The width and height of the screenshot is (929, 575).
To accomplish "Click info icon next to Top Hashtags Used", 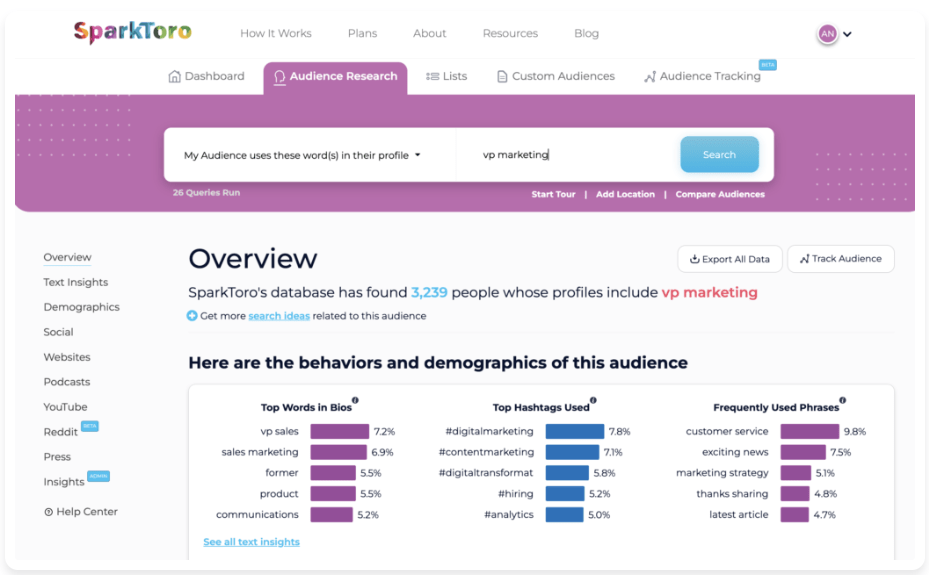I will click(x=593, y=400).
